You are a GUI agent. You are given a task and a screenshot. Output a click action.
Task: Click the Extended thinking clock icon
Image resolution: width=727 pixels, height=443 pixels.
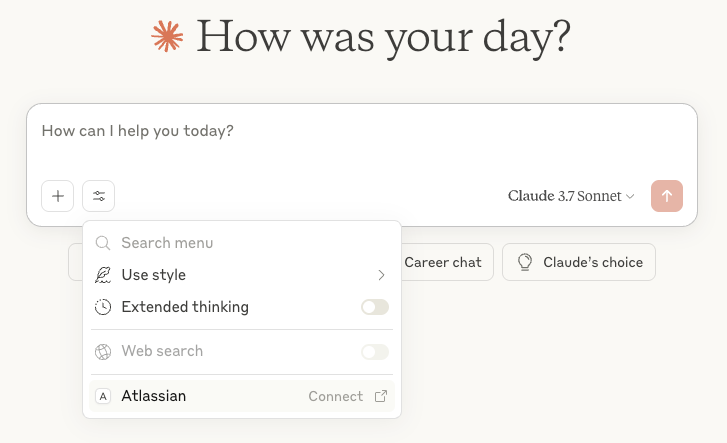point(103,307)
